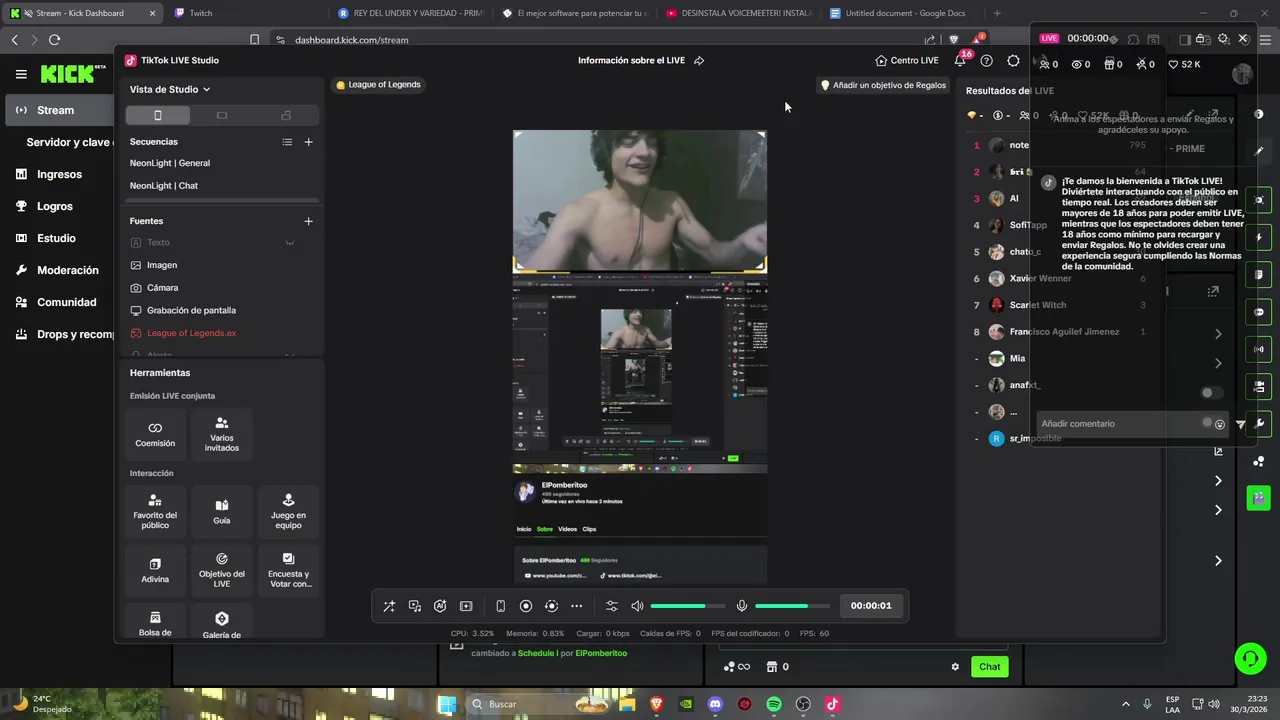
Task: Open TikTok LIVE Studio help icon
Action: point(987,60)
